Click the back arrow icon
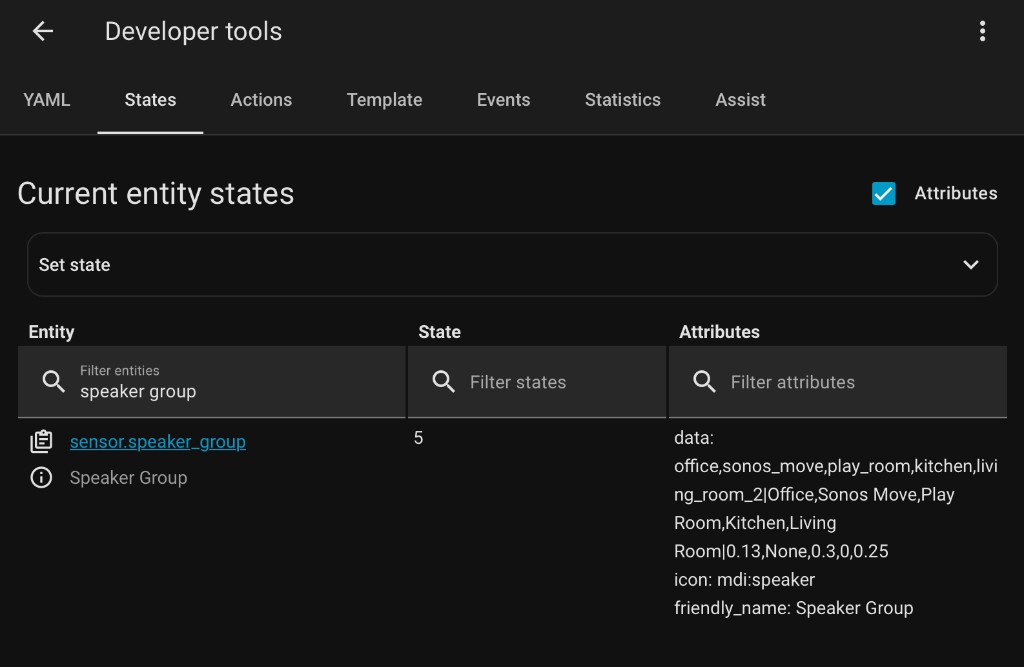 (x=42, y=32)
